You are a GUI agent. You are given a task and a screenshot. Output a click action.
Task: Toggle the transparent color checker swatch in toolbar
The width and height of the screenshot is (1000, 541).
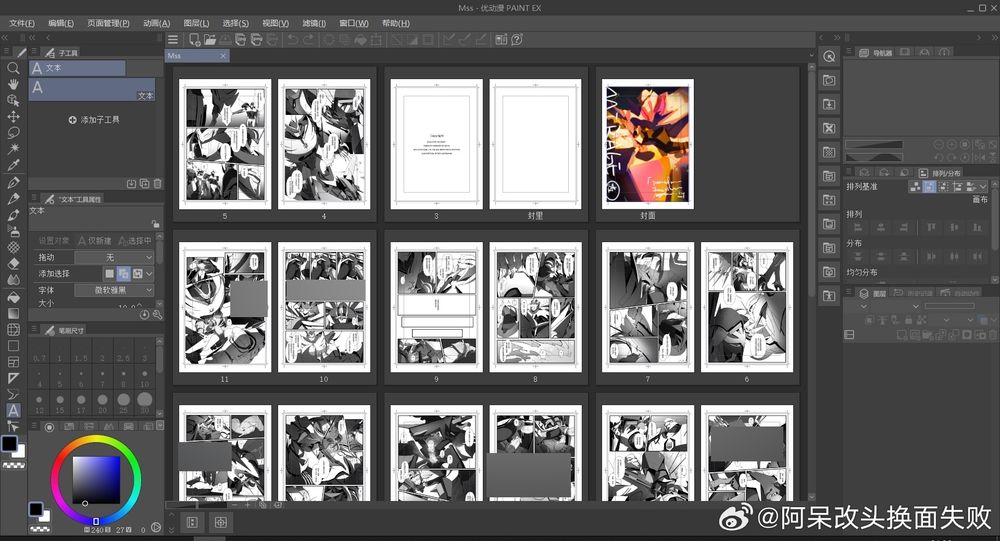[14, 466]
